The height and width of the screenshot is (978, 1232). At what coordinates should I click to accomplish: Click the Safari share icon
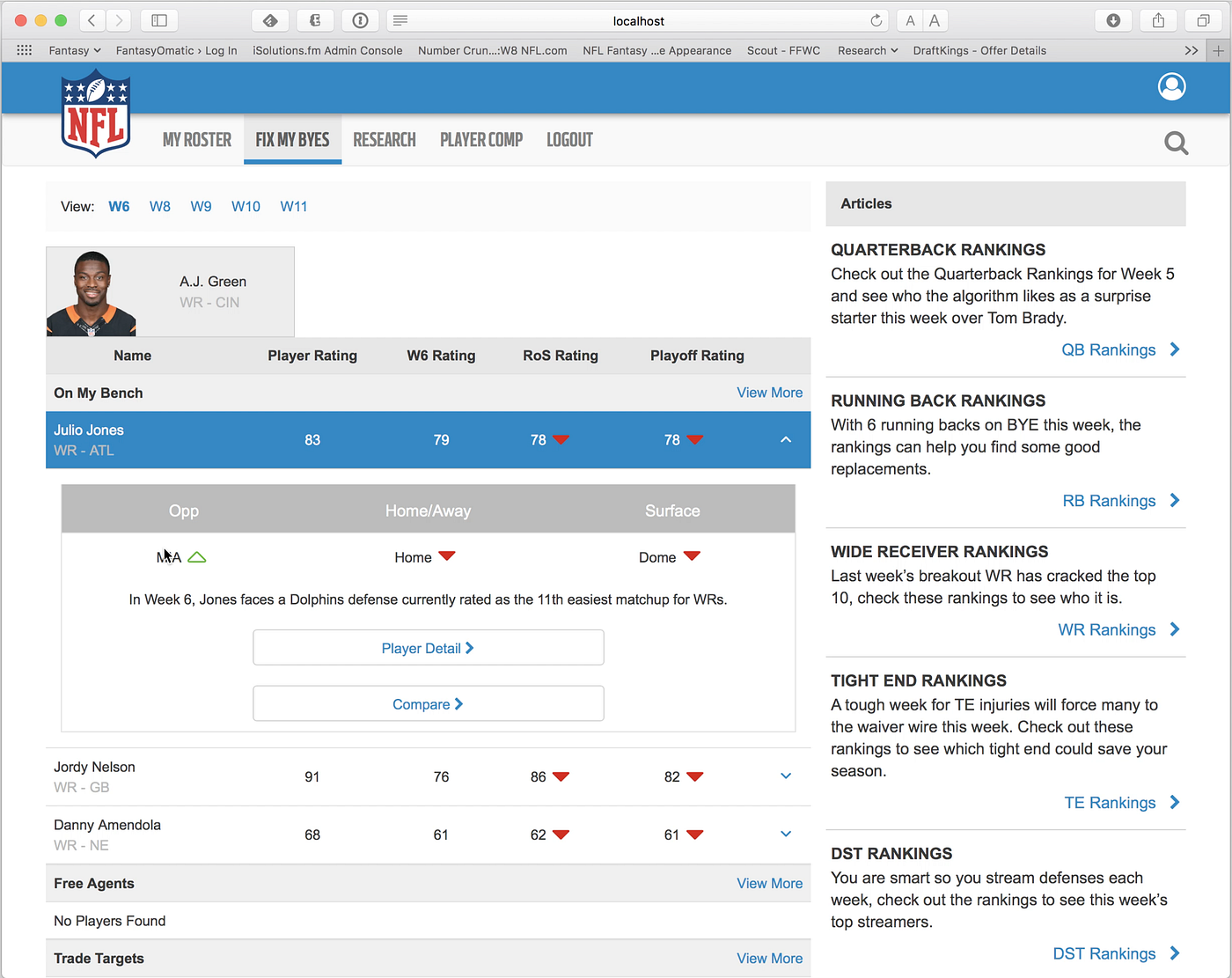tap(1158, 20)
